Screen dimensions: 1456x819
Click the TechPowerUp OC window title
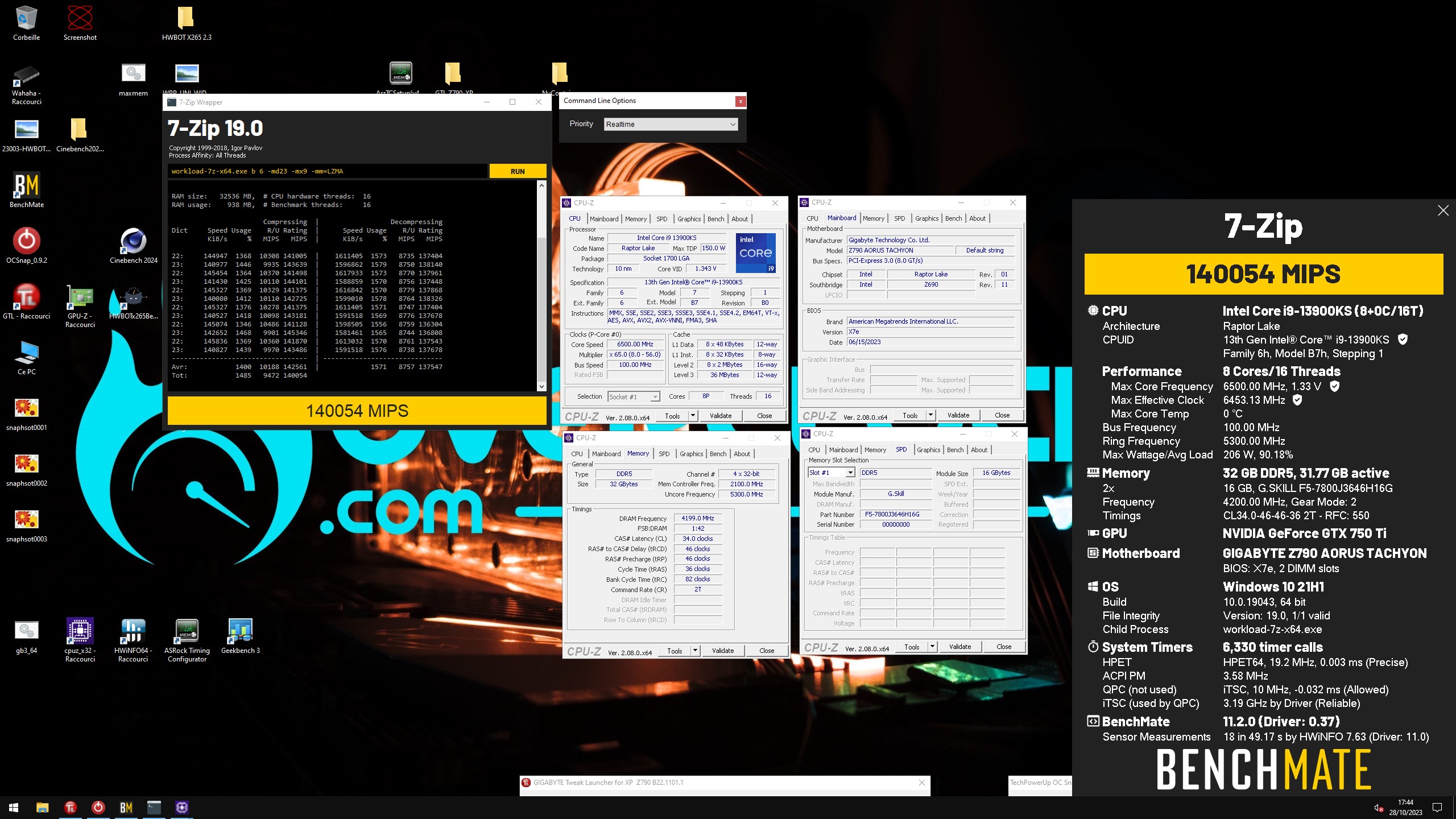click(1040, 783)
